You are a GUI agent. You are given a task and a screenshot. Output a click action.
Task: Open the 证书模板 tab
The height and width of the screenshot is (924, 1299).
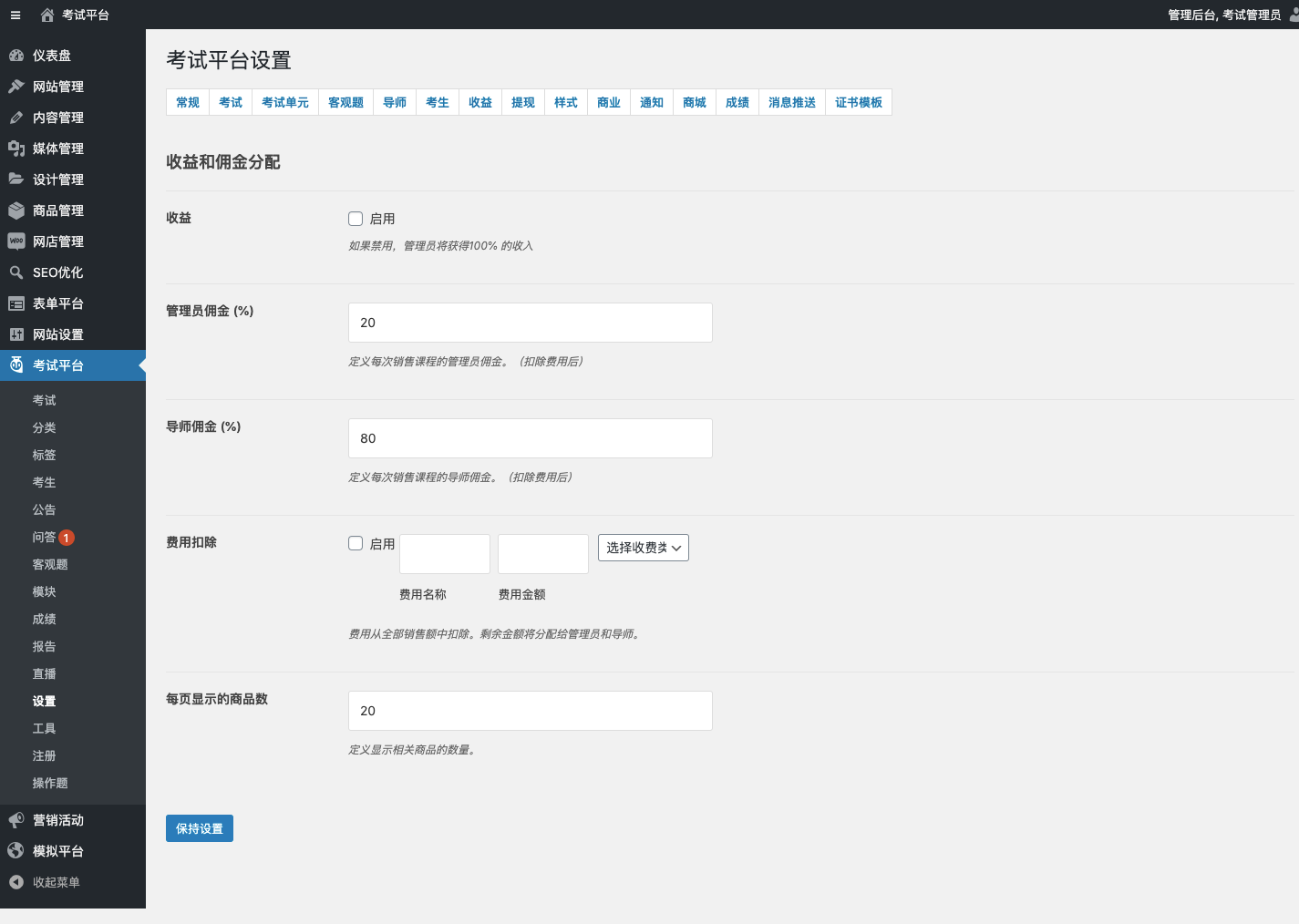(859, 102)
